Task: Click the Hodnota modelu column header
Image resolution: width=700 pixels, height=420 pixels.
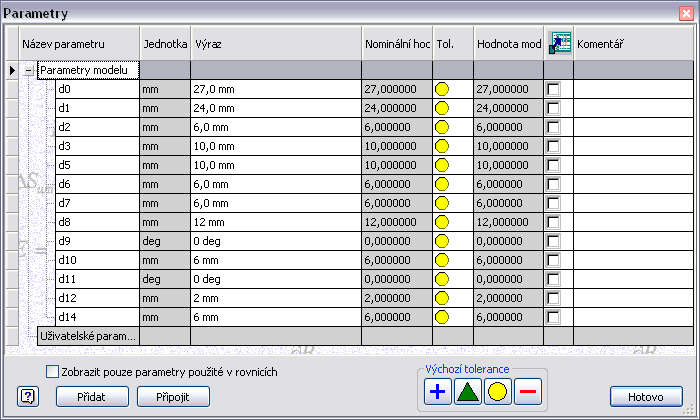Action: tap(508, 44)
